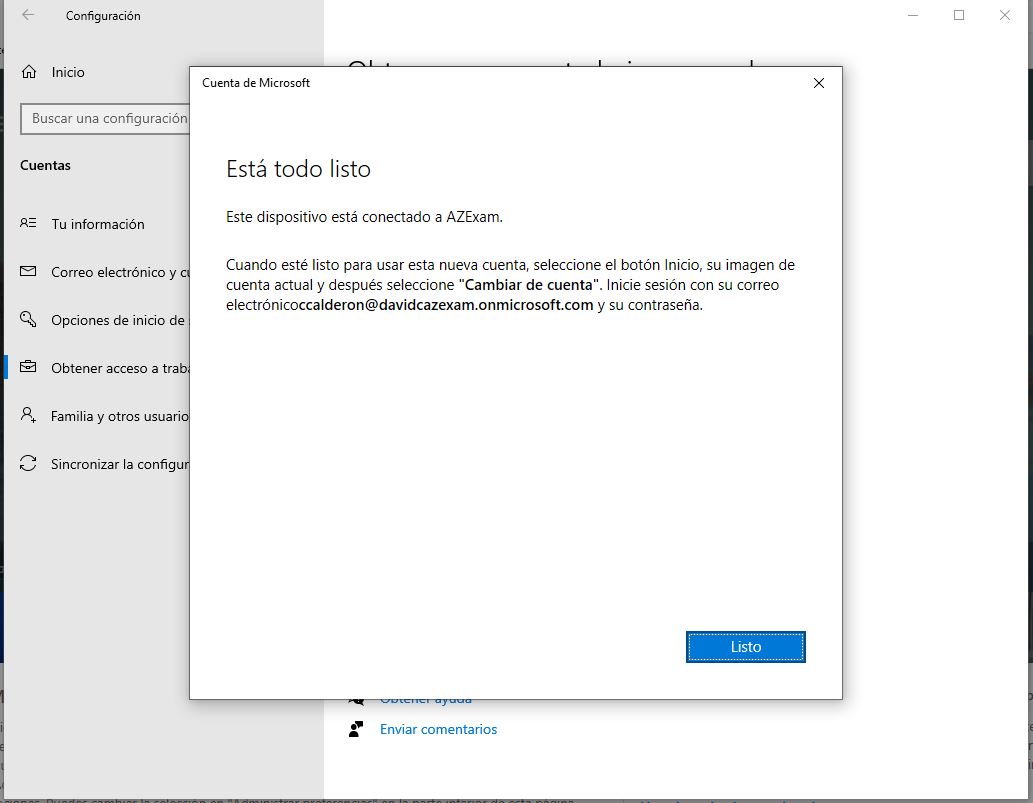Open the Inicio home icon
This screenshot has width=1033, height=803.
[x=29, y=72]
